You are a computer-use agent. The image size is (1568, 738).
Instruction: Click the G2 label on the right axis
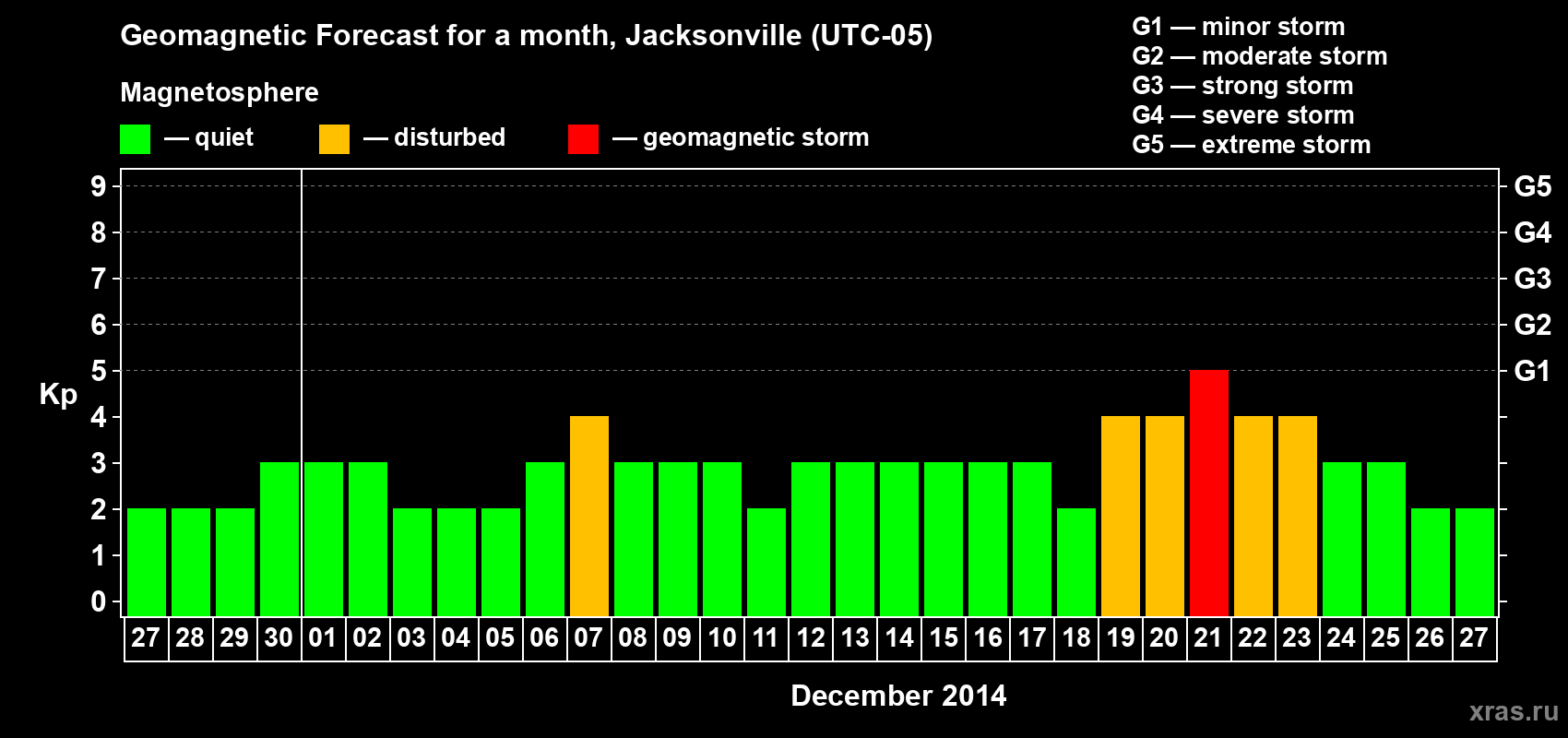point(1532,325)
